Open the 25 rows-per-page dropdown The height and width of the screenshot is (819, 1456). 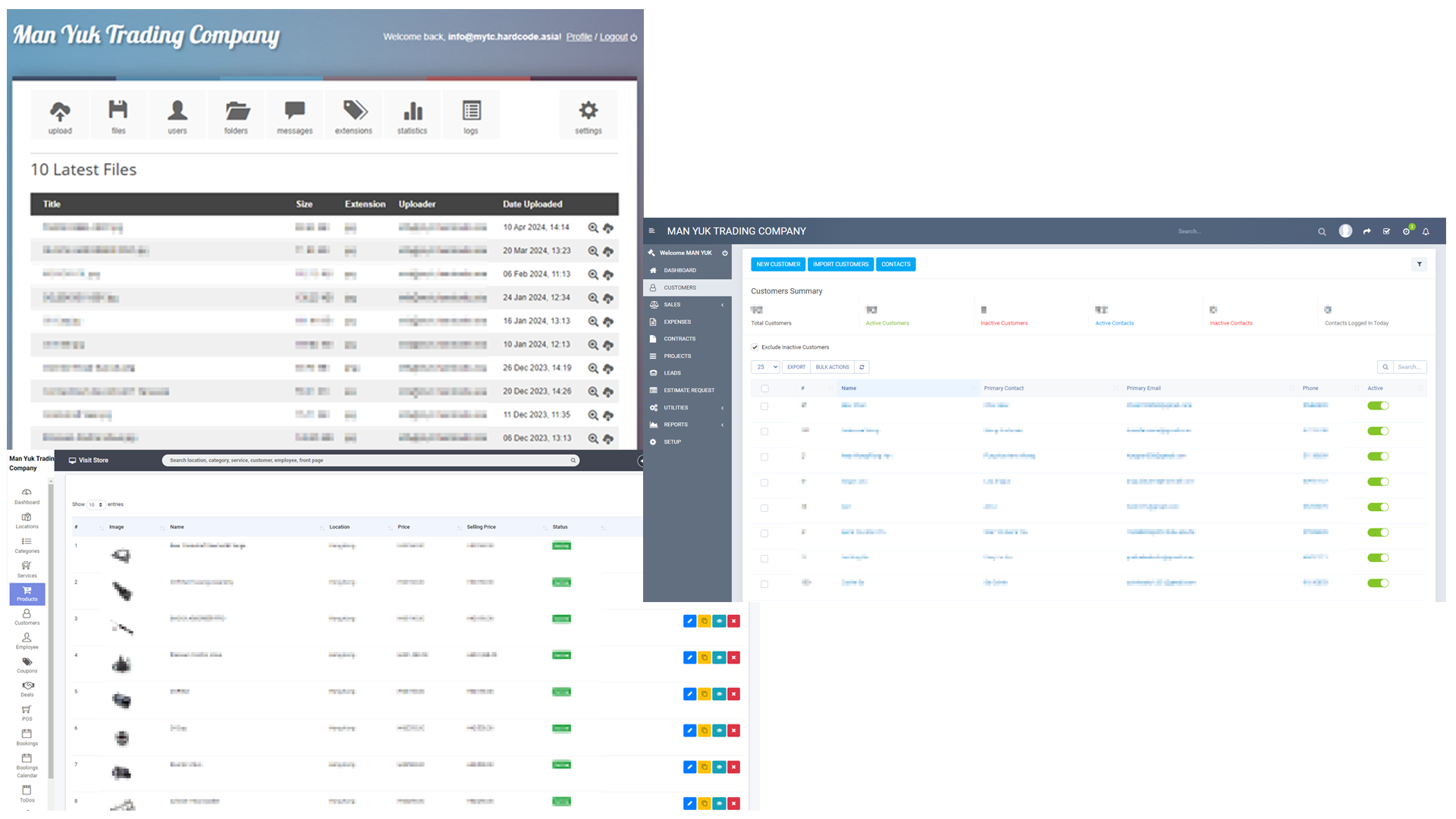tap(765, 367)
